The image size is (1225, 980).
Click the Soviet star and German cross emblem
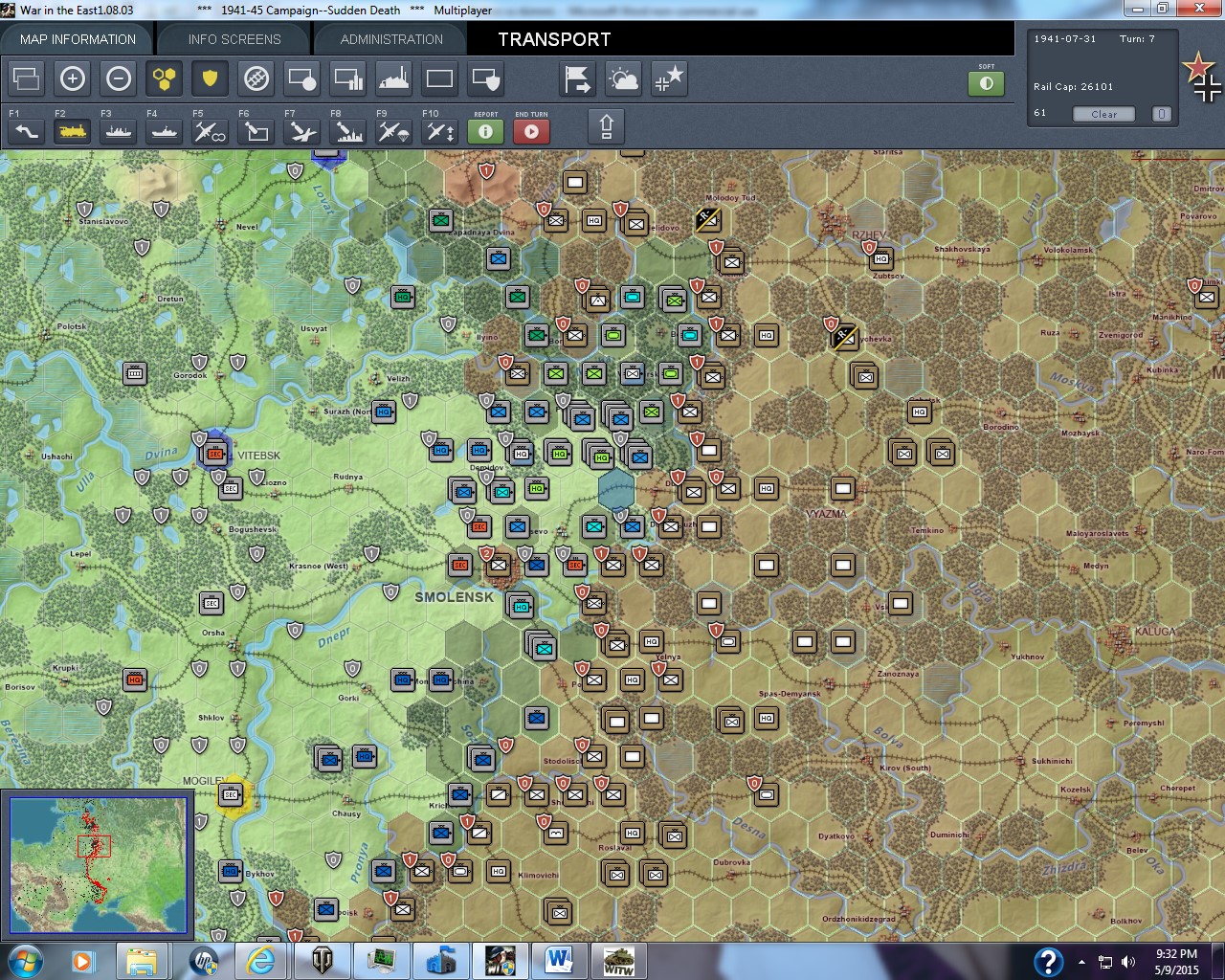1202,78
